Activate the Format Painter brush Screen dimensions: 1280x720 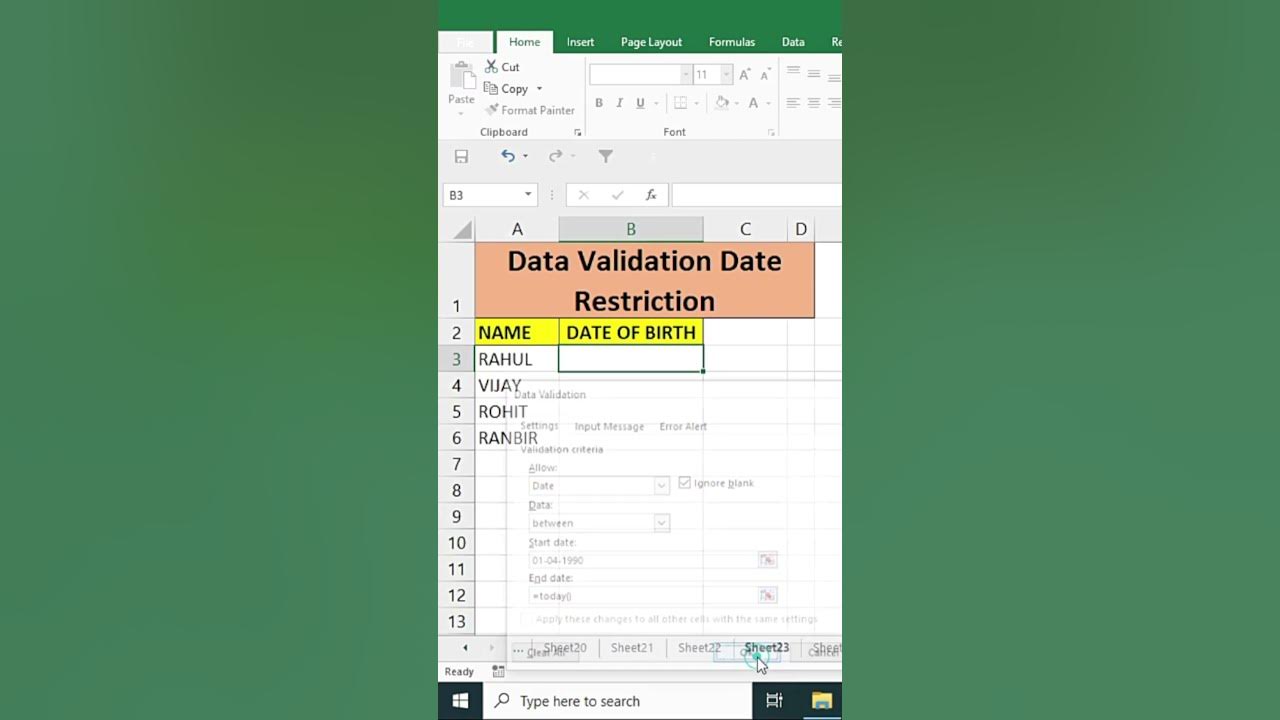[x=530, y=110]
